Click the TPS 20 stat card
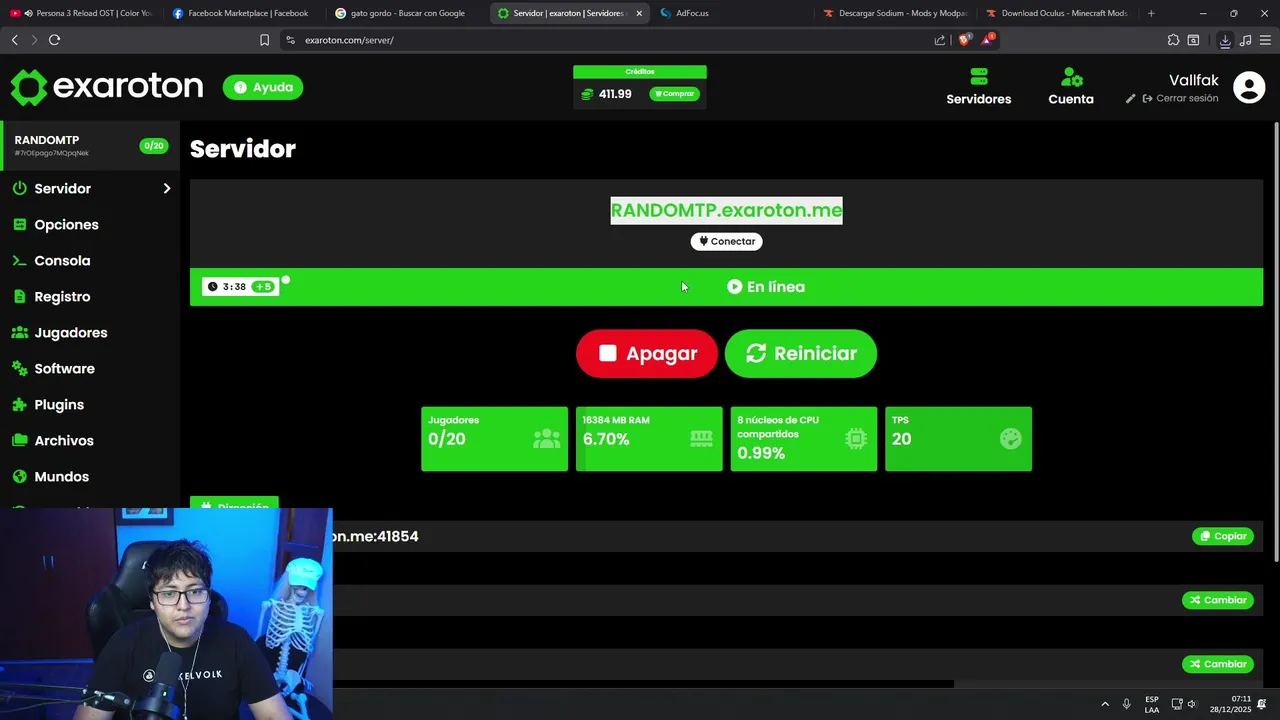Image resolution: width=1280 pixels, height=720 pixels. 958,438
